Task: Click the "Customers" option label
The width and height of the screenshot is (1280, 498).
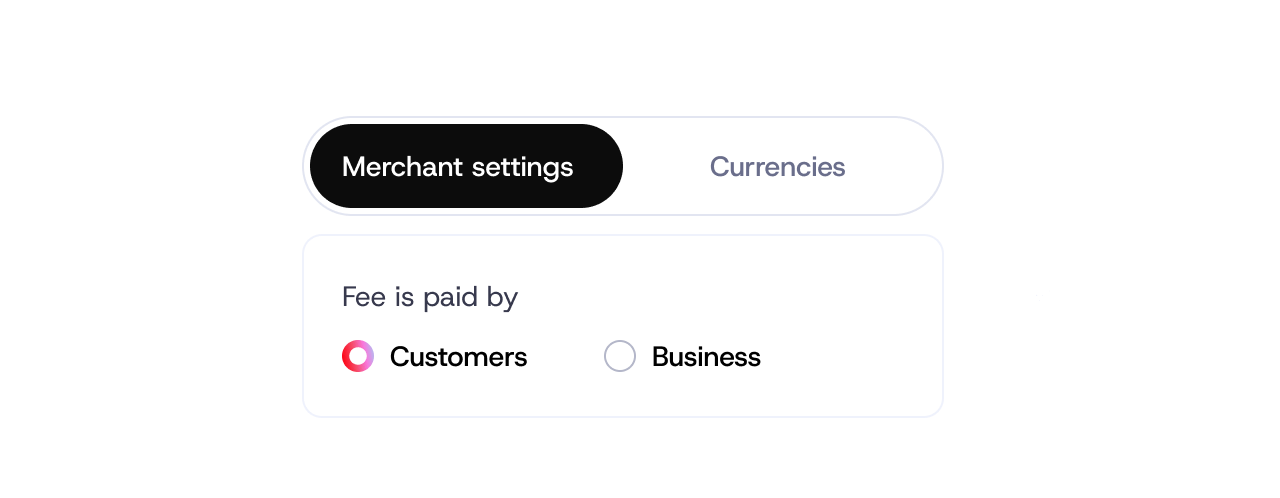Action: [458, 356]
